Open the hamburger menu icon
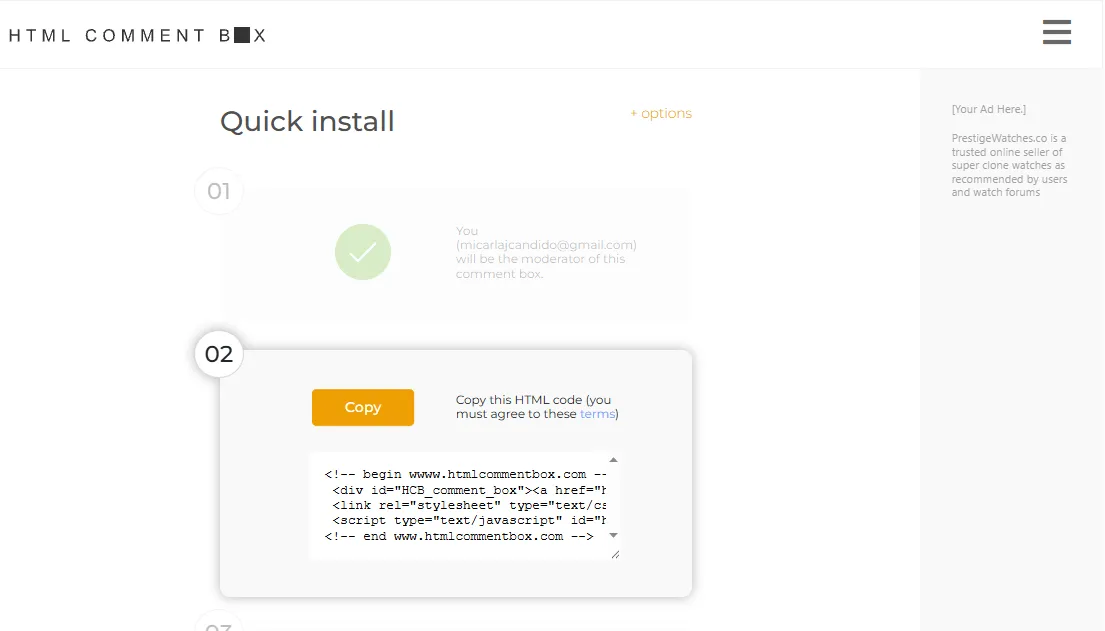Screen dimensions: 1105x631 1056,32
